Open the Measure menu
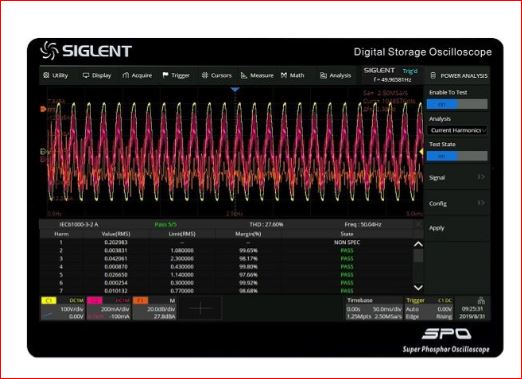This screenshot has height=379, width=522. tap(257, 75)
